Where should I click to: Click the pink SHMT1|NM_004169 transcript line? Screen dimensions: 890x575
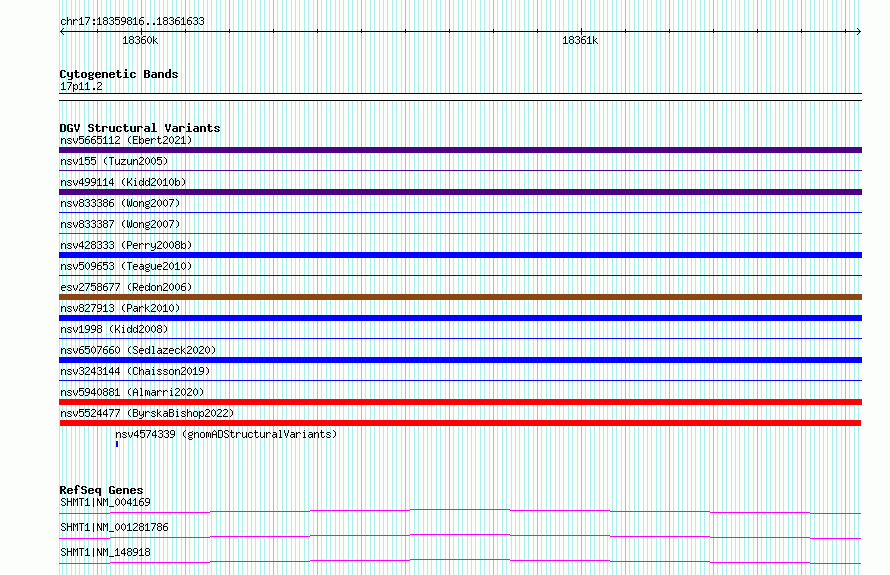tap(460, 511)
